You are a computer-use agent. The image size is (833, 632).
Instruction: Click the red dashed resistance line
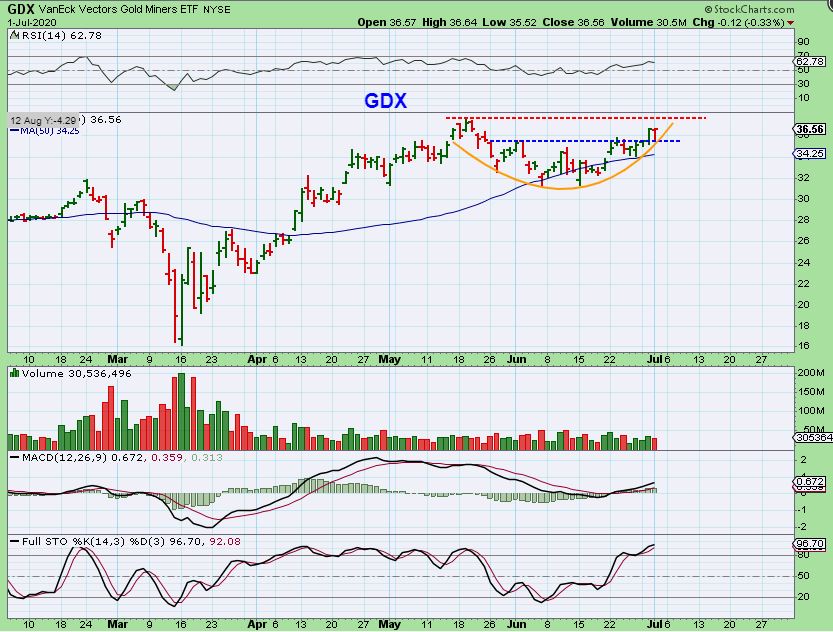(575, 117)
